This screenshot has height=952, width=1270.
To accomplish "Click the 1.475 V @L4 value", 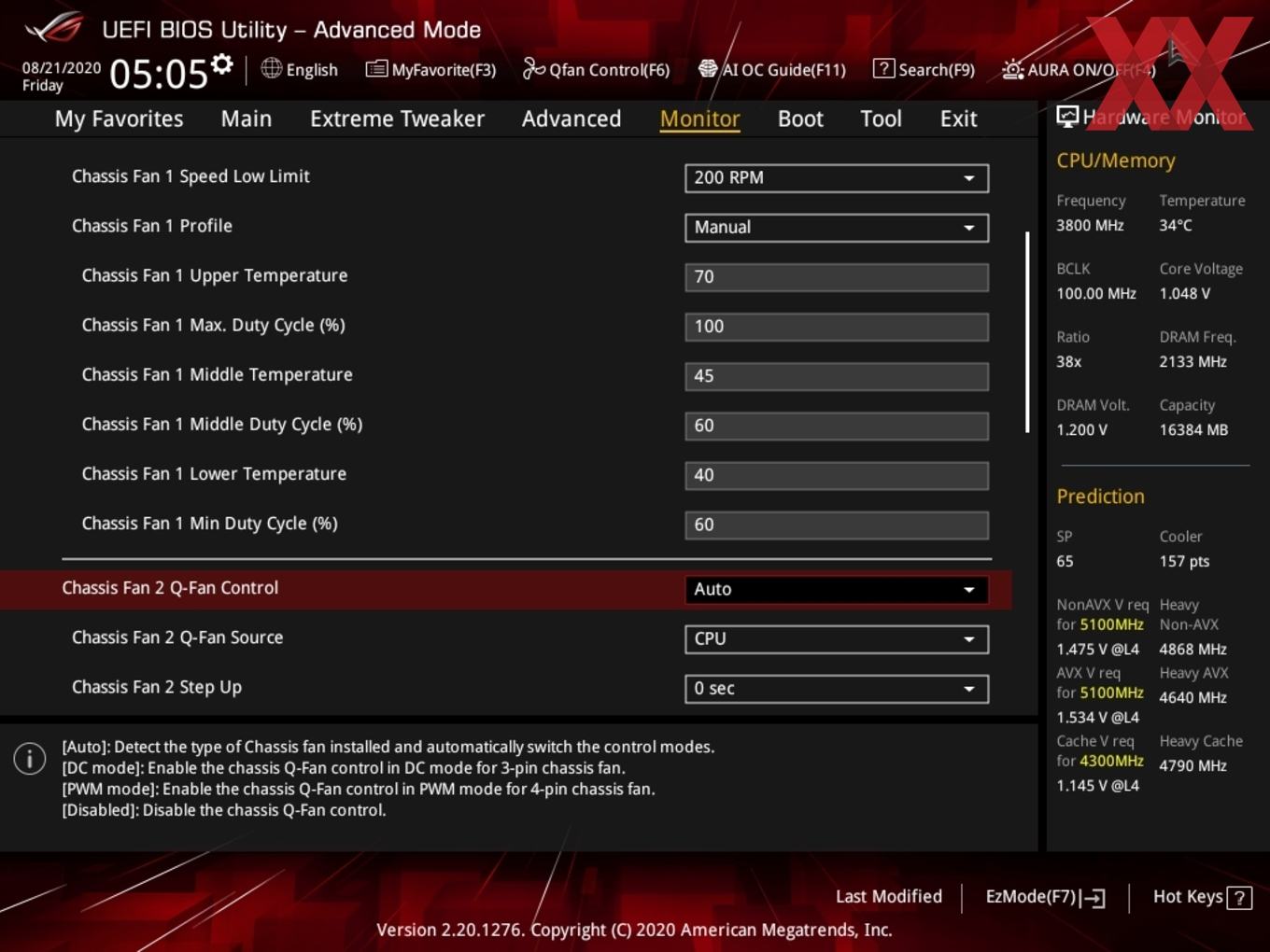I will coord(1098,650).
